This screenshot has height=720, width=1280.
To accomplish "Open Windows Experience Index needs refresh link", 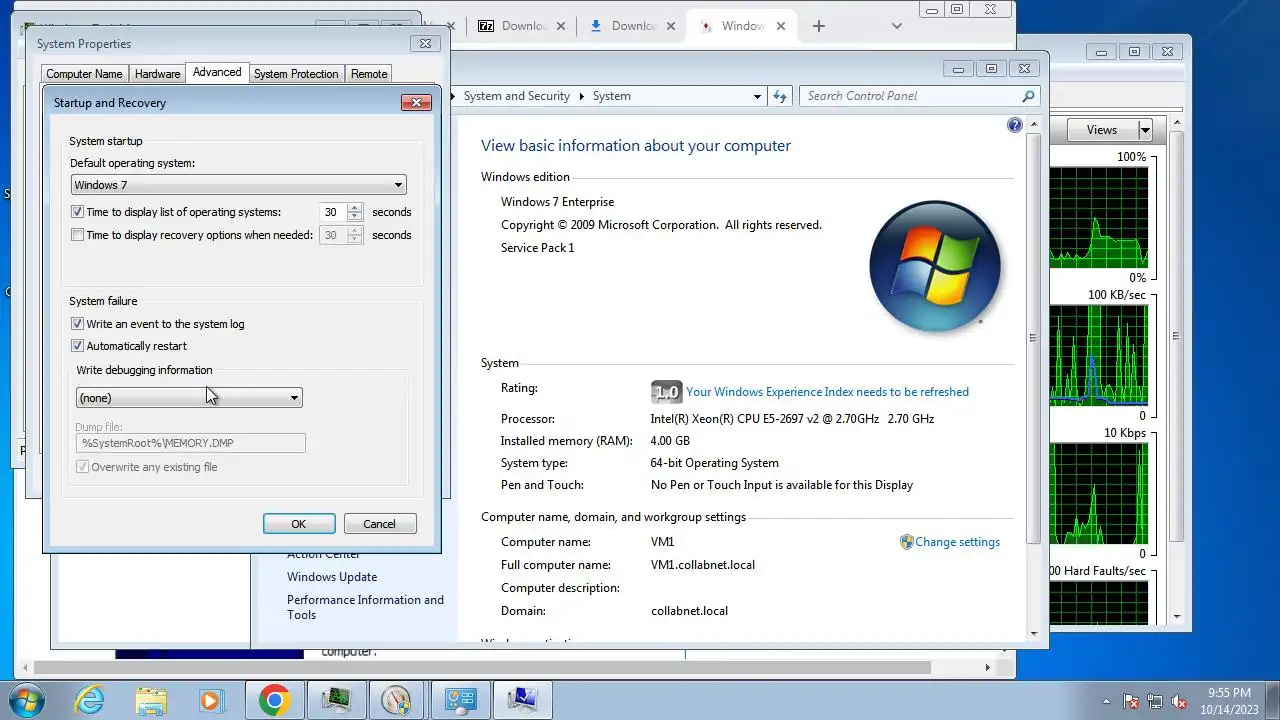I will coord(827,392).
